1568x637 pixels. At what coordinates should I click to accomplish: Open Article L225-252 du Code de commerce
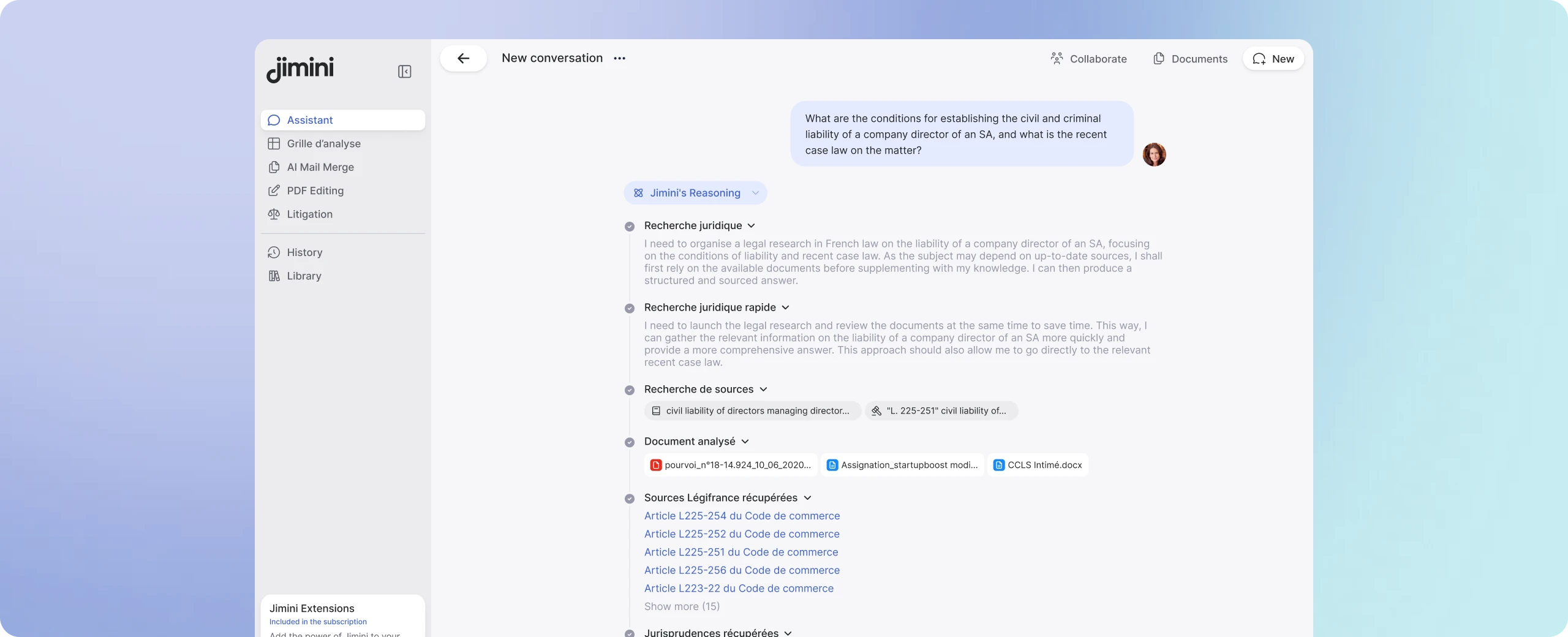[x=742, y=534]
